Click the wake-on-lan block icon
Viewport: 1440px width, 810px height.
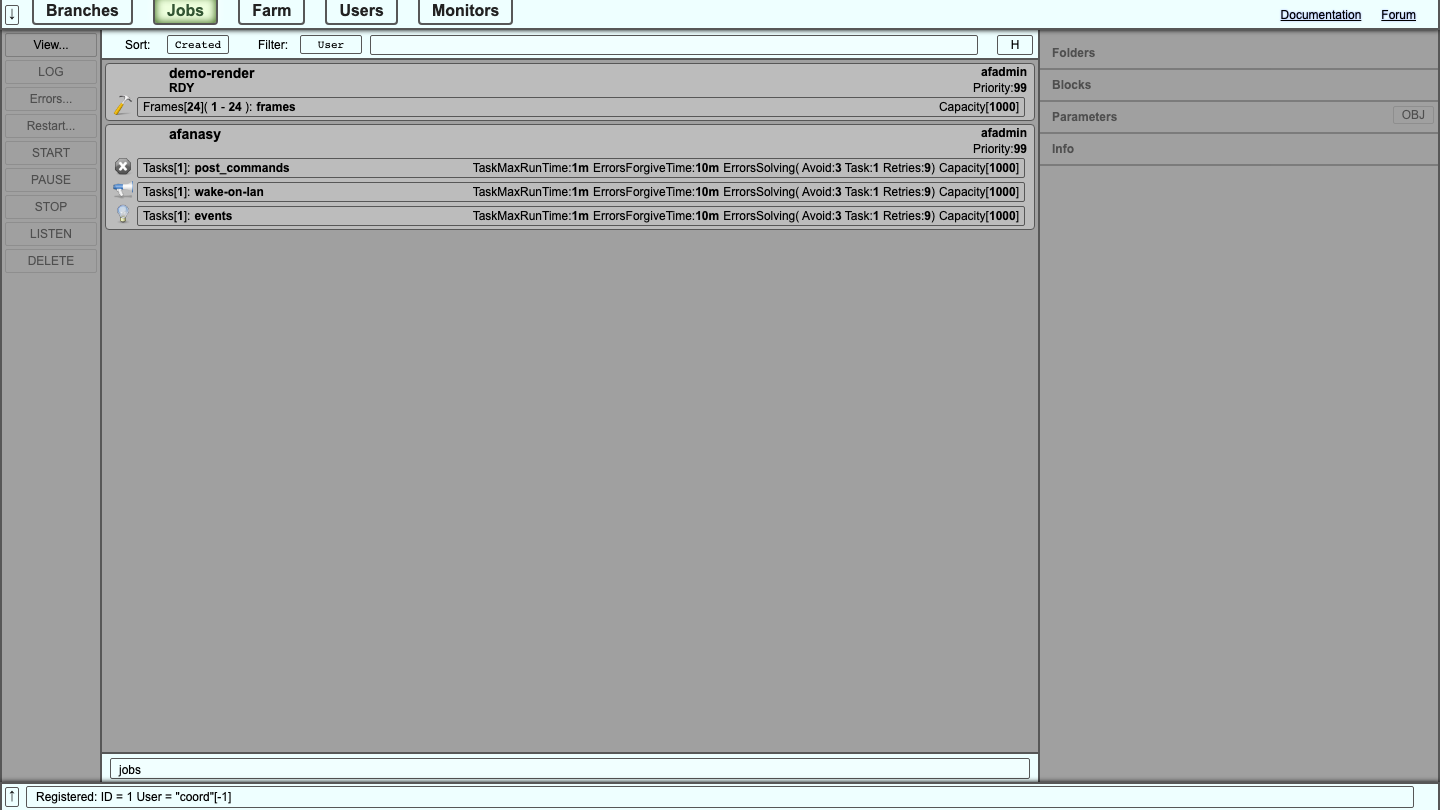point(123,190)
